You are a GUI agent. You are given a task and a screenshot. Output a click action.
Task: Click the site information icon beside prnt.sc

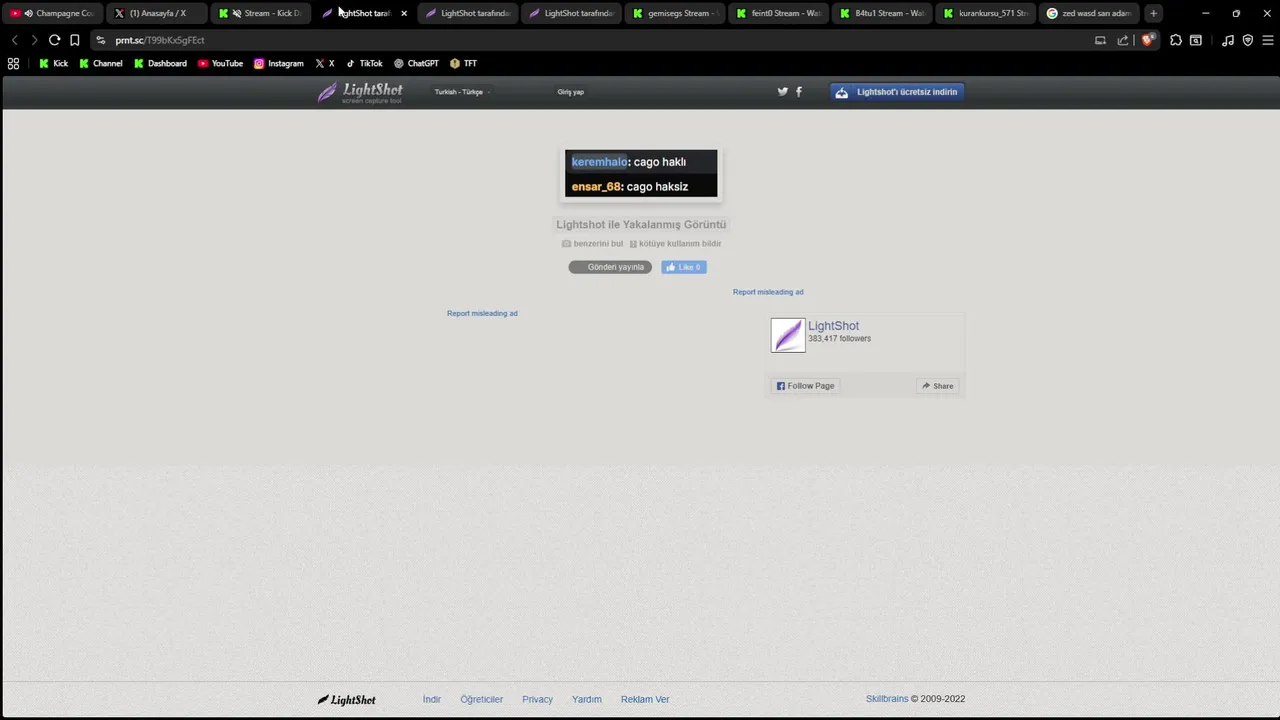tap(100, 40)
